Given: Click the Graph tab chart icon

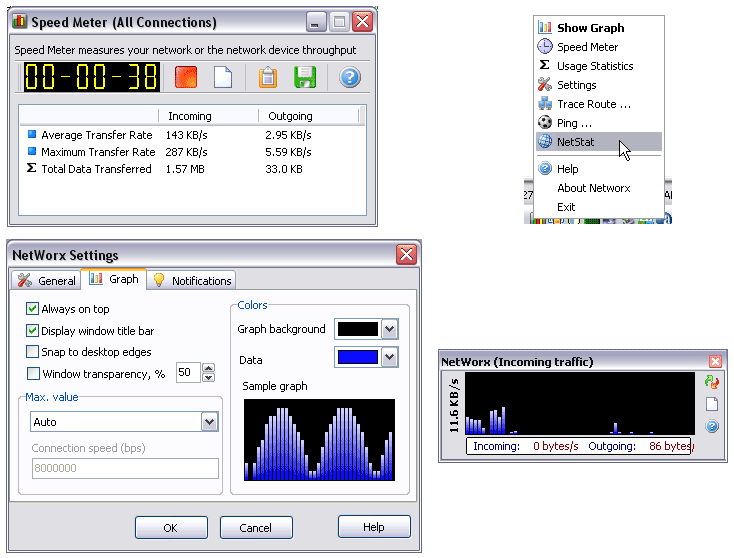Looking at the screenshot, I should (x=96, y=279).
